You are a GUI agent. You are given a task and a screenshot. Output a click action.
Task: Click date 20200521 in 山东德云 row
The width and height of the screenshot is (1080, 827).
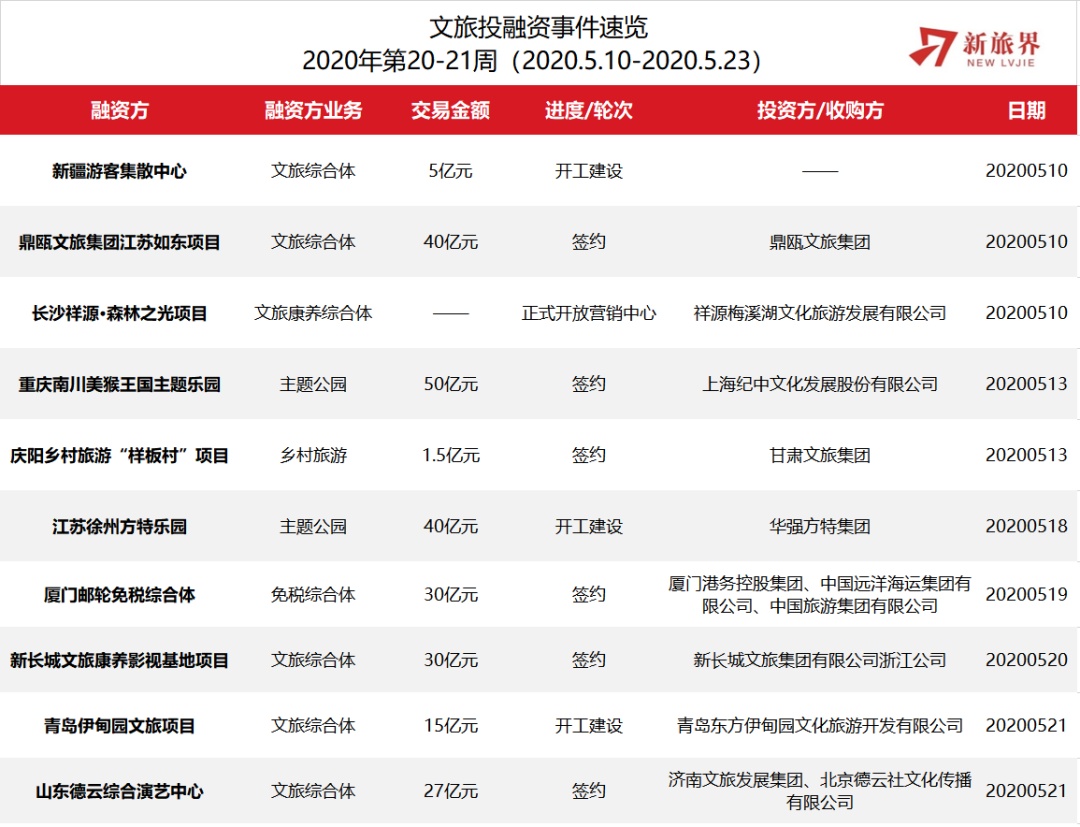[x=1026, y=791]
